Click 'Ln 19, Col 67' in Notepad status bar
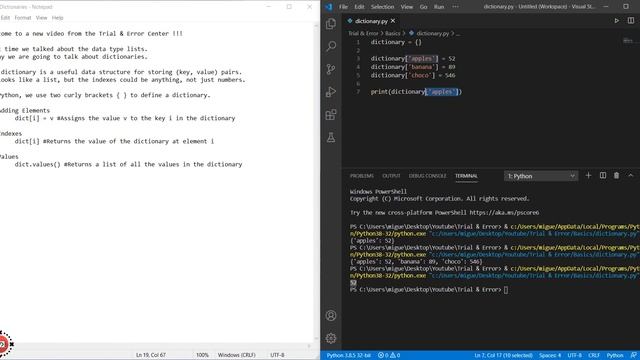 coord(151,355)
